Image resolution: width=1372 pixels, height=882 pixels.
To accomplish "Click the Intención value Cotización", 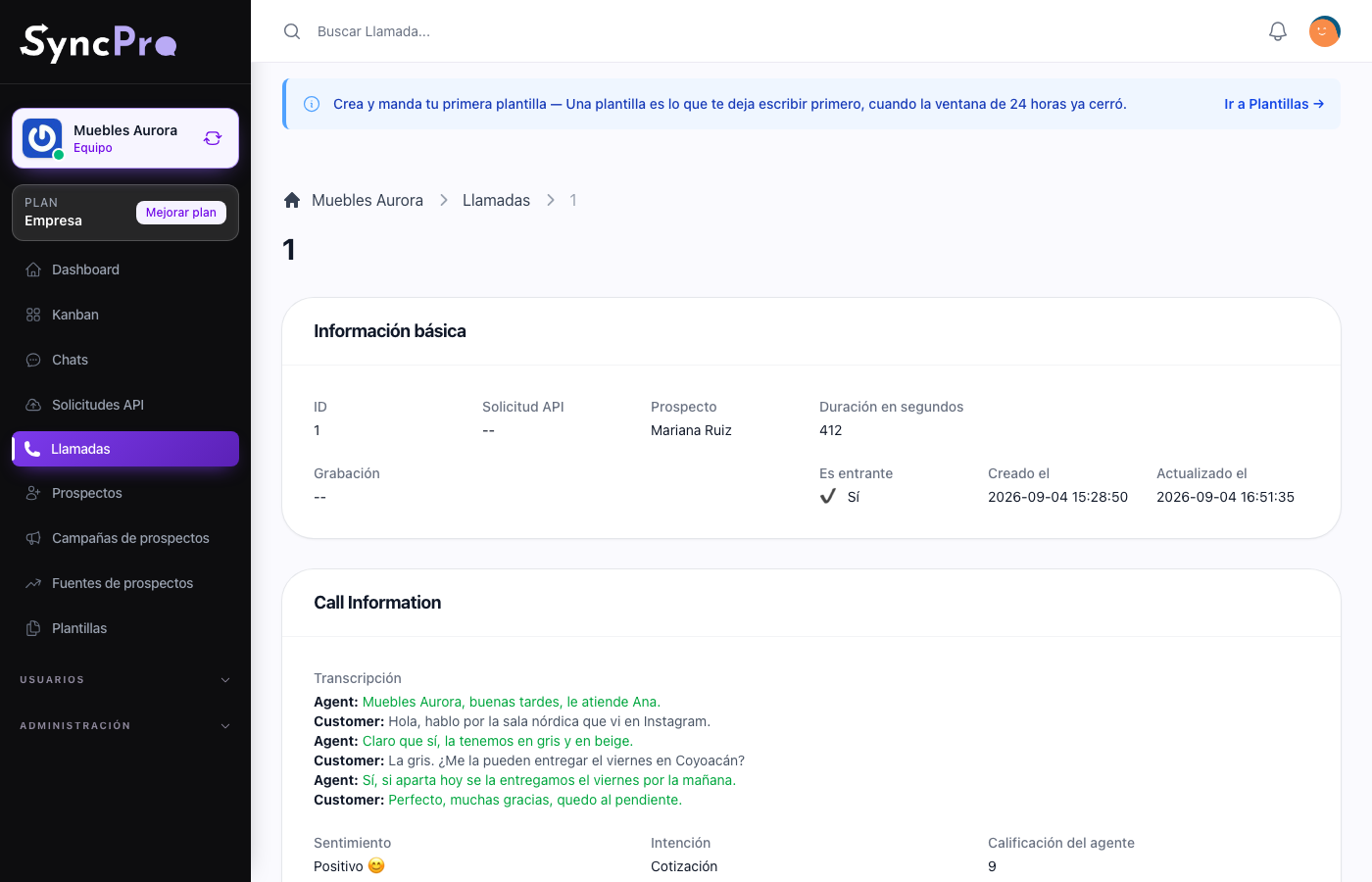I will [684, 866].
